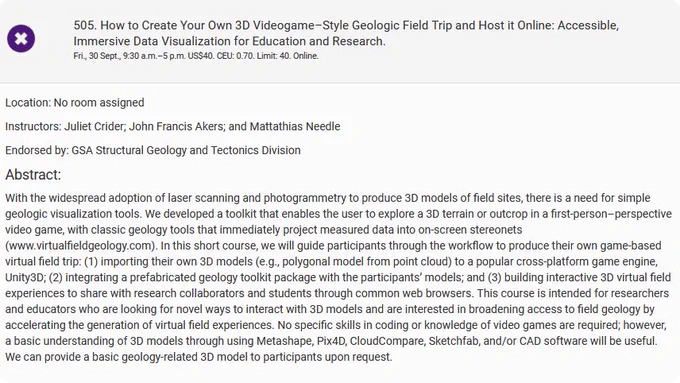Click the word Metashape in abstract
Screen dimensions: 680x383
(284, 341)
